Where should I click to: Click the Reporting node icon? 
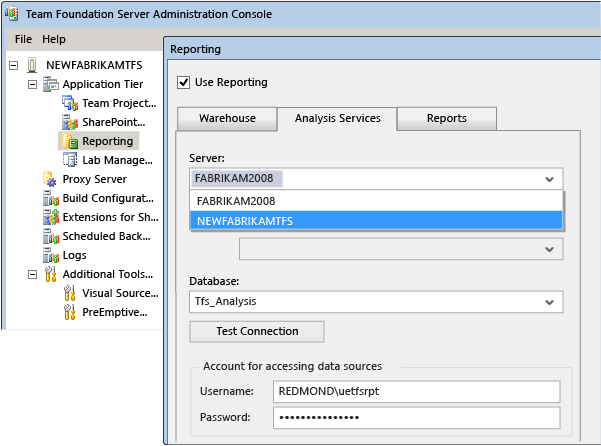pos(70,141)
